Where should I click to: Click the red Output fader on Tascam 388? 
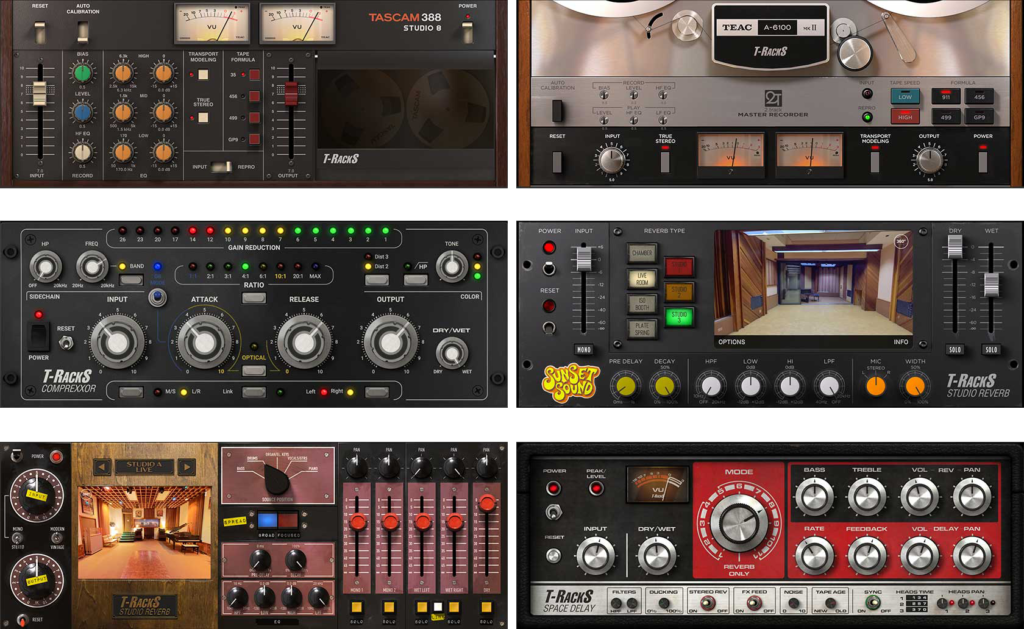(x=291, y=93)
